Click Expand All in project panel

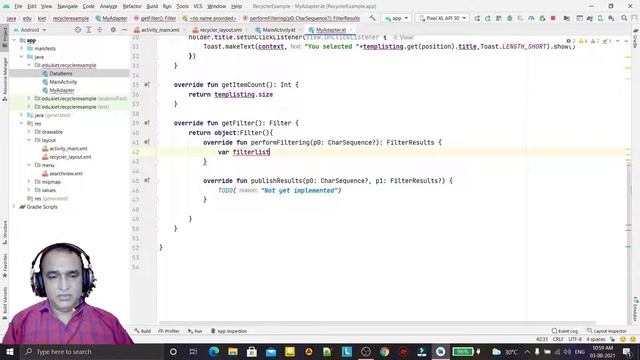click(89, 30)
